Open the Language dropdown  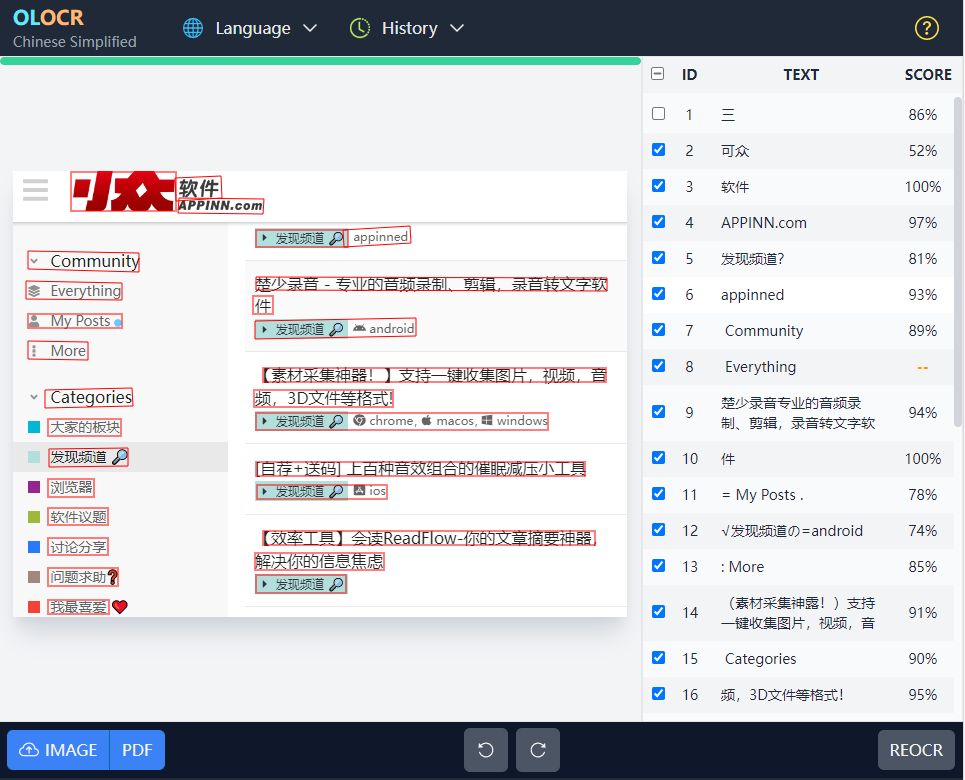[265, 28]
